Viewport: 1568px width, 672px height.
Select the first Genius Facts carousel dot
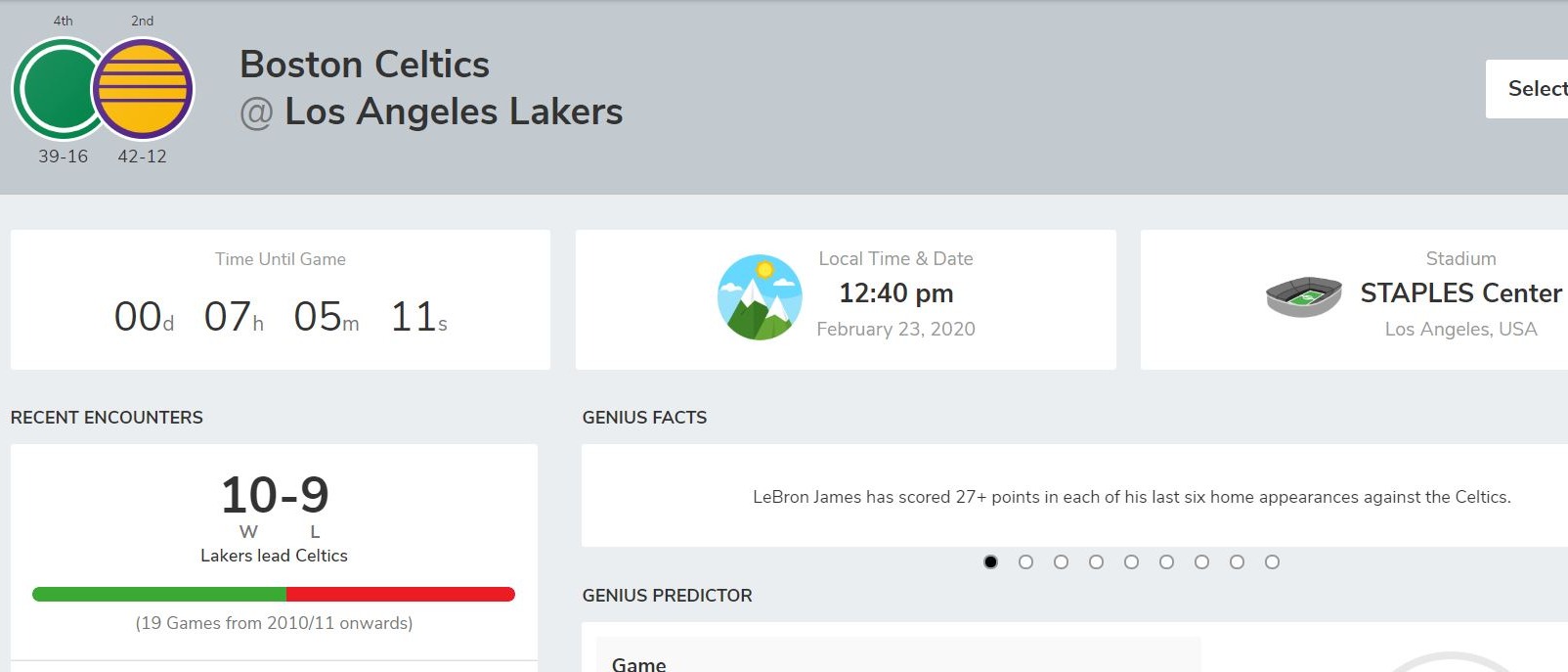(x=990, y=561)
